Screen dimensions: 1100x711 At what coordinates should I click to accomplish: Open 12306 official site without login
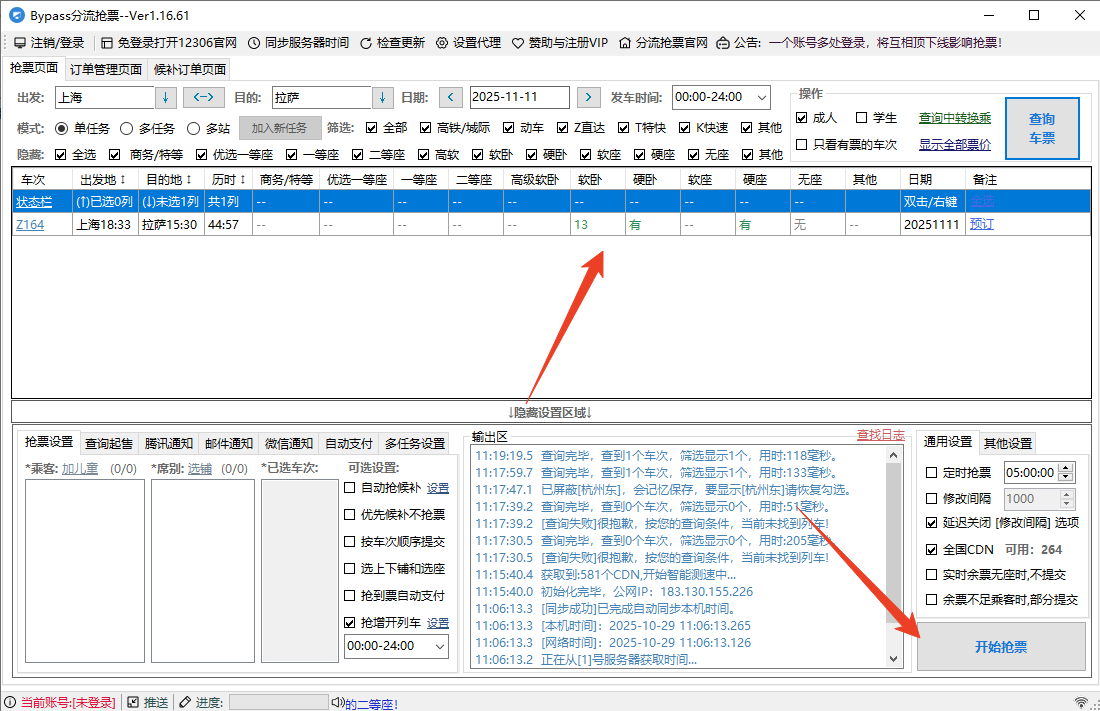tap(168, 43)
